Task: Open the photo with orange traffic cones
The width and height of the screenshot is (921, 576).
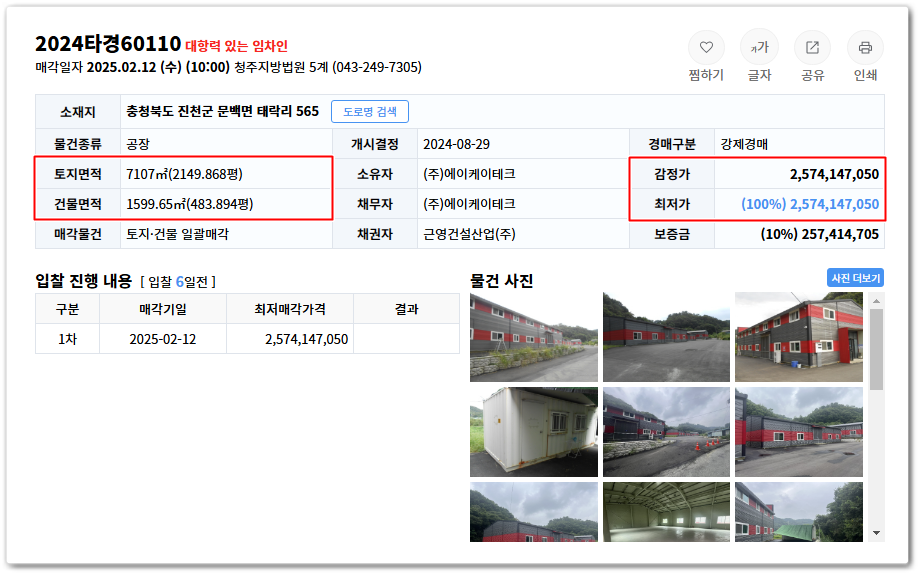Action: pyautogui.click(x=666, y=432)
